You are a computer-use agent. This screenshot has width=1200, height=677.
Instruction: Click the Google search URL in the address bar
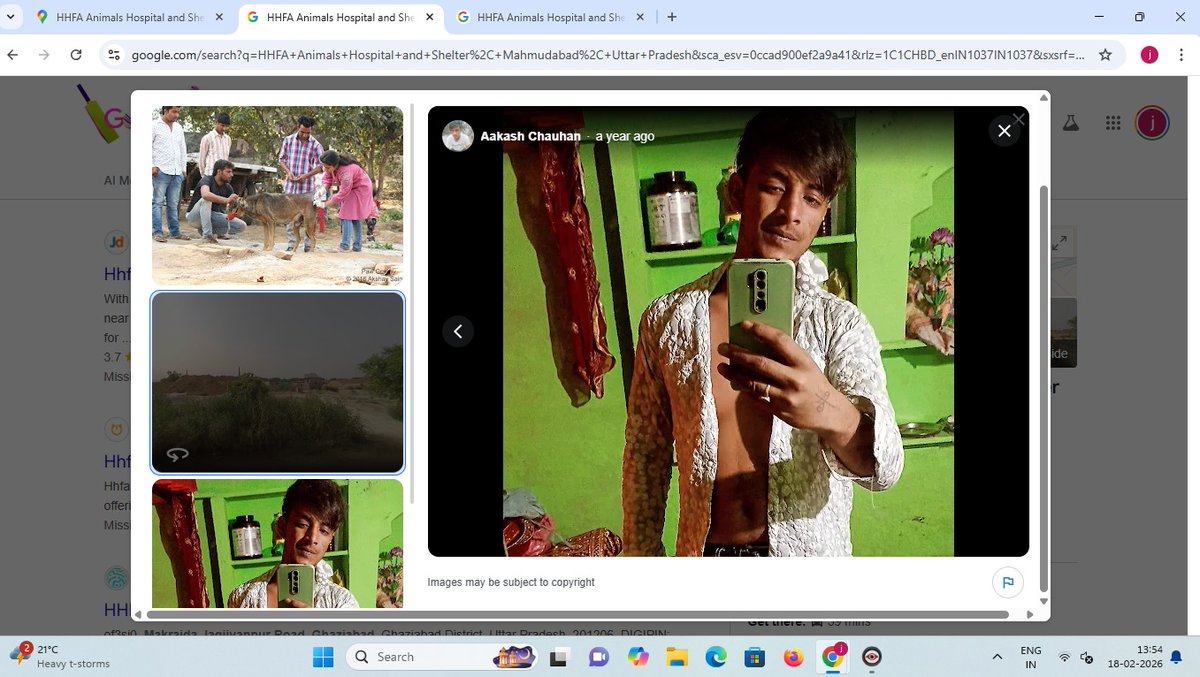point(607,55)
